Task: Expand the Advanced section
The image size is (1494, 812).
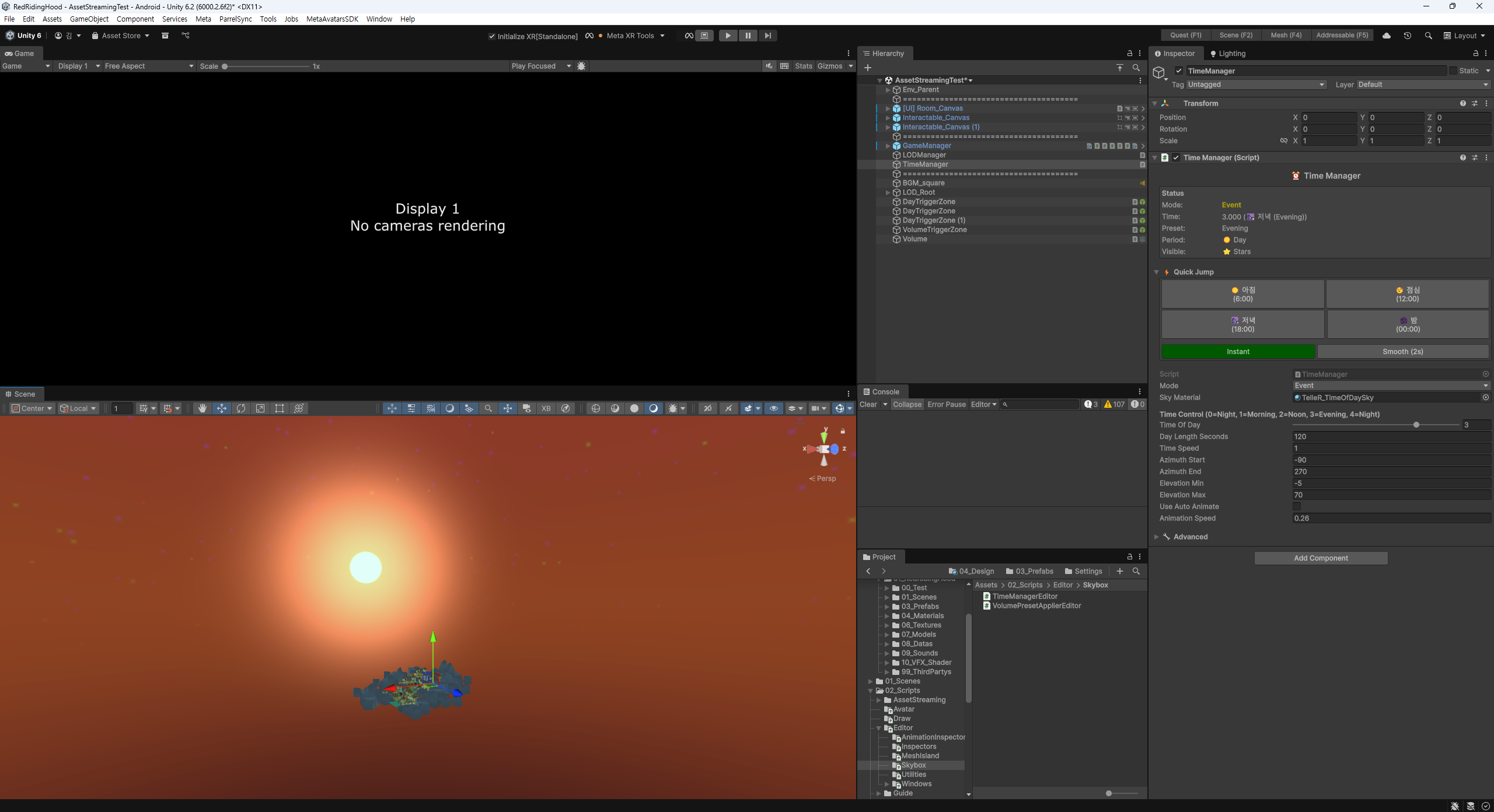Action: pos(1157,537)
